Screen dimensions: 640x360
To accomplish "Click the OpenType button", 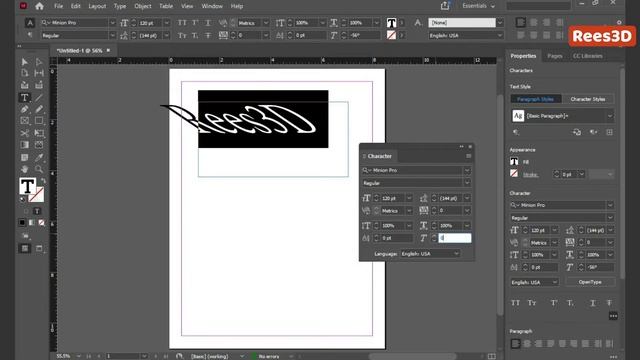I will [590, 282].
